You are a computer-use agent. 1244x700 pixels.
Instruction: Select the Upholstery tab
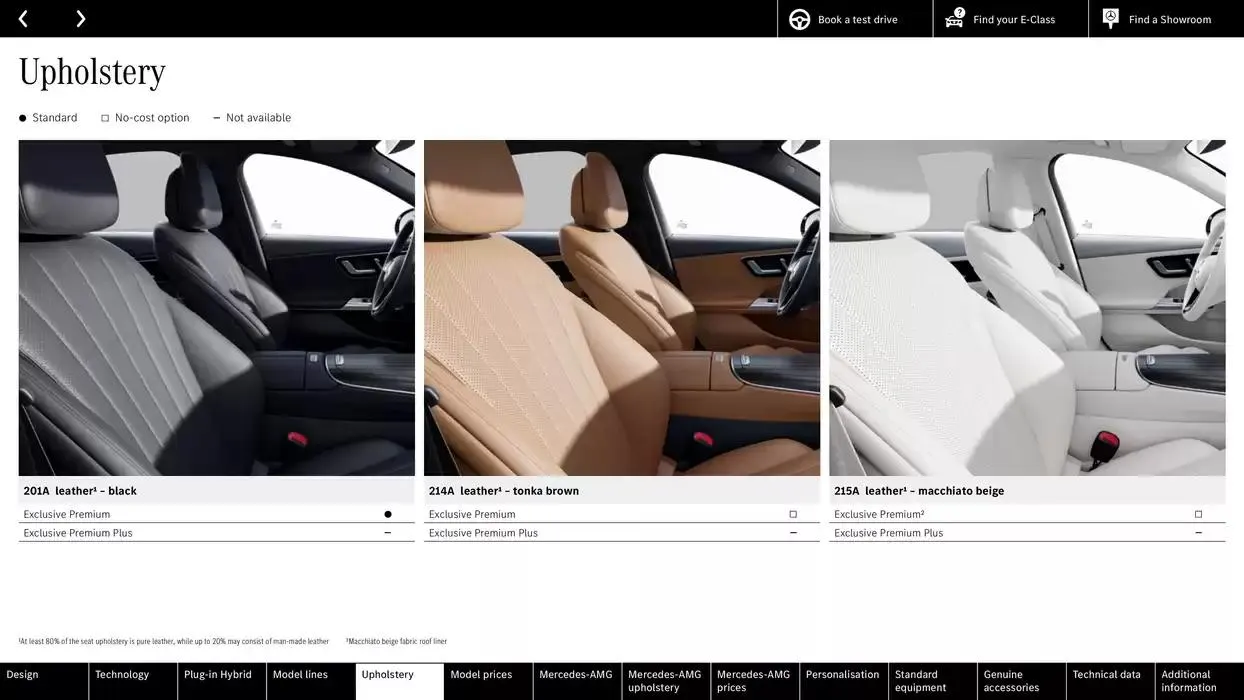(400, 681)
